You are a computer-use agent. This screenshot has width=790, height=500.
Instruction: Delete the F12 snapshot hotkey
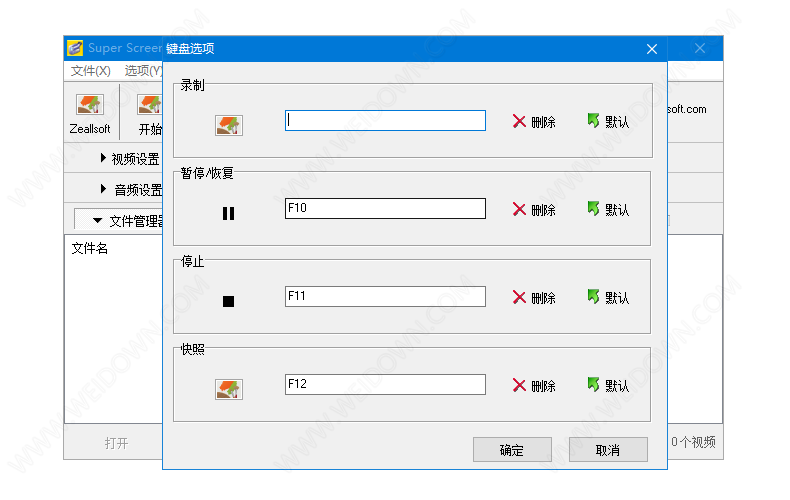click(534, 385)
